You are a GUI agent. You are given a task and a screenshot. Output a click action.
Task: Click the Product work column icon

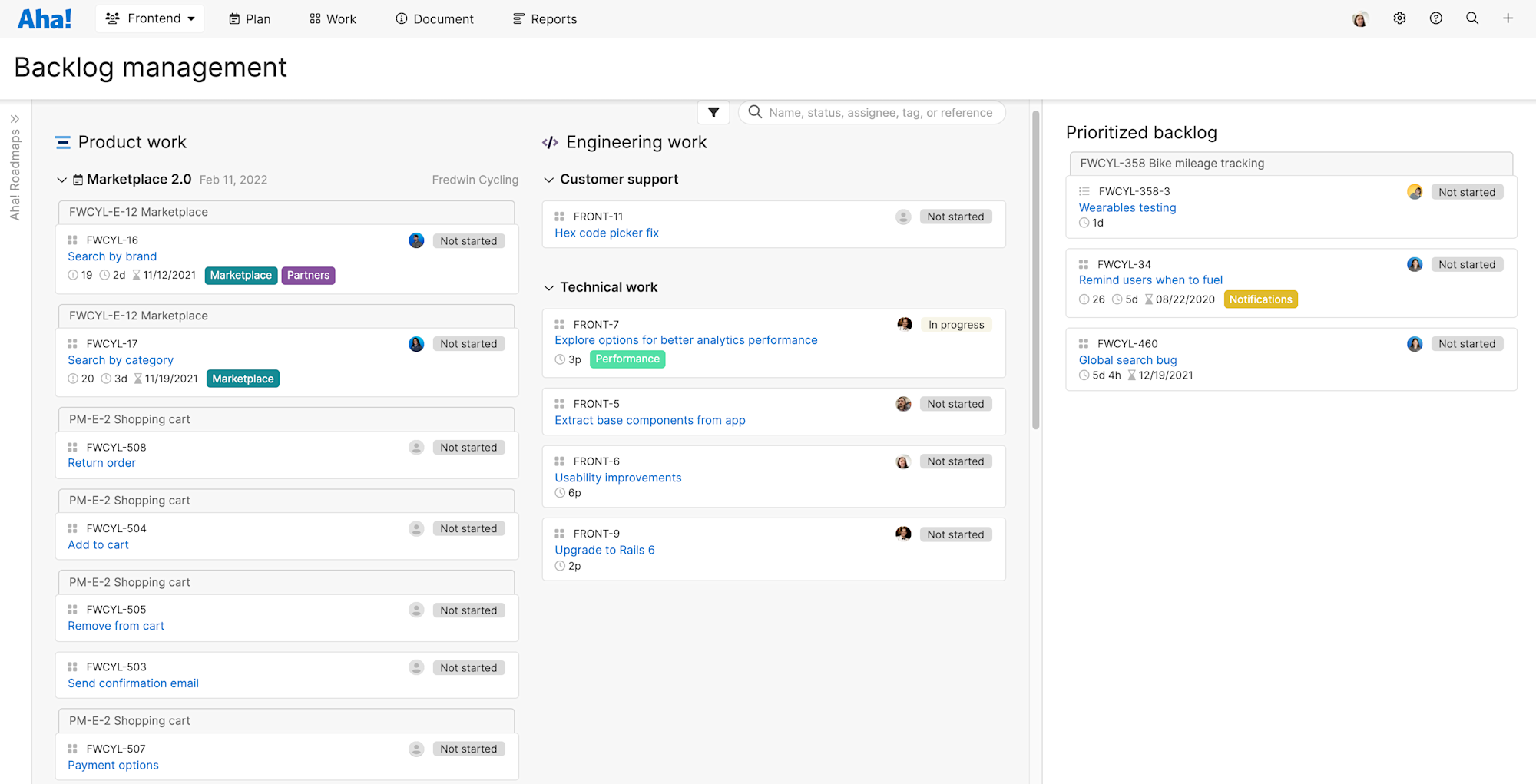[x=64, y=141]
